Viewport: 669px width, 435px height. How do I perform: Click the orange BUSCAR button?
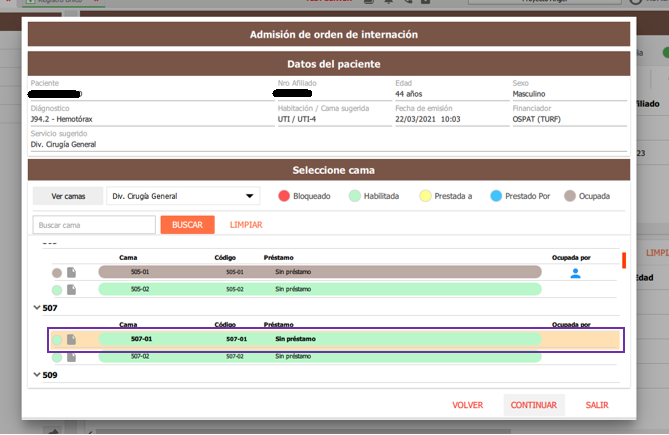pos(187,225)
